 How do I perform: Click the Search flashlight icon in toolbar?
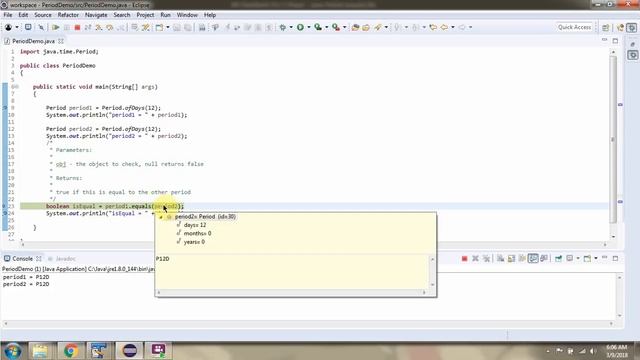pos(378,27)
